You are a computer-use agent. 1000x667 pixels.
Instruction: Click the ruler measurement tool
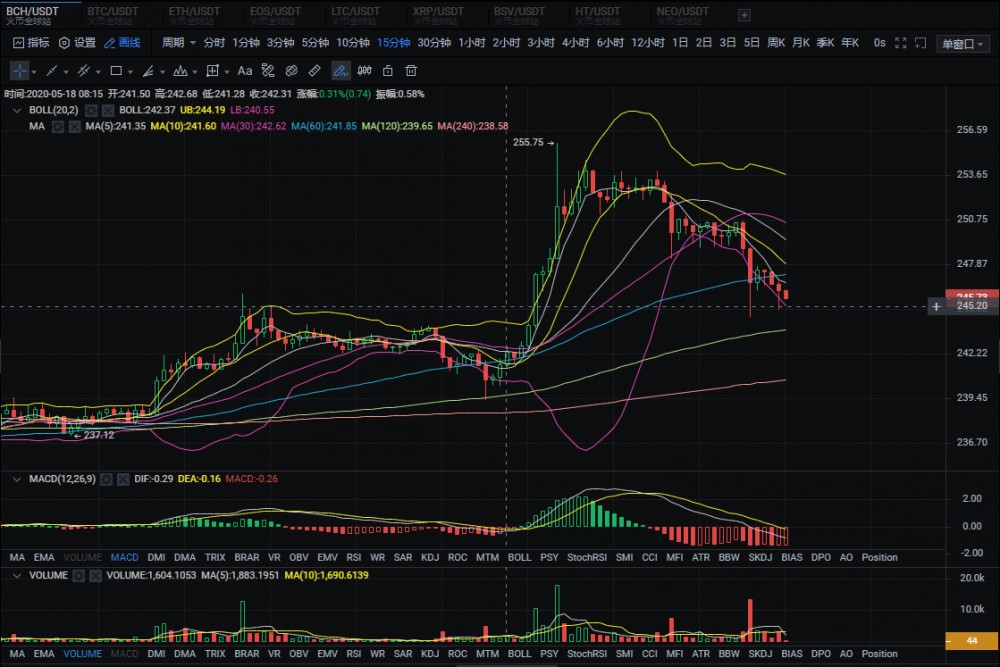click(314, 71)
